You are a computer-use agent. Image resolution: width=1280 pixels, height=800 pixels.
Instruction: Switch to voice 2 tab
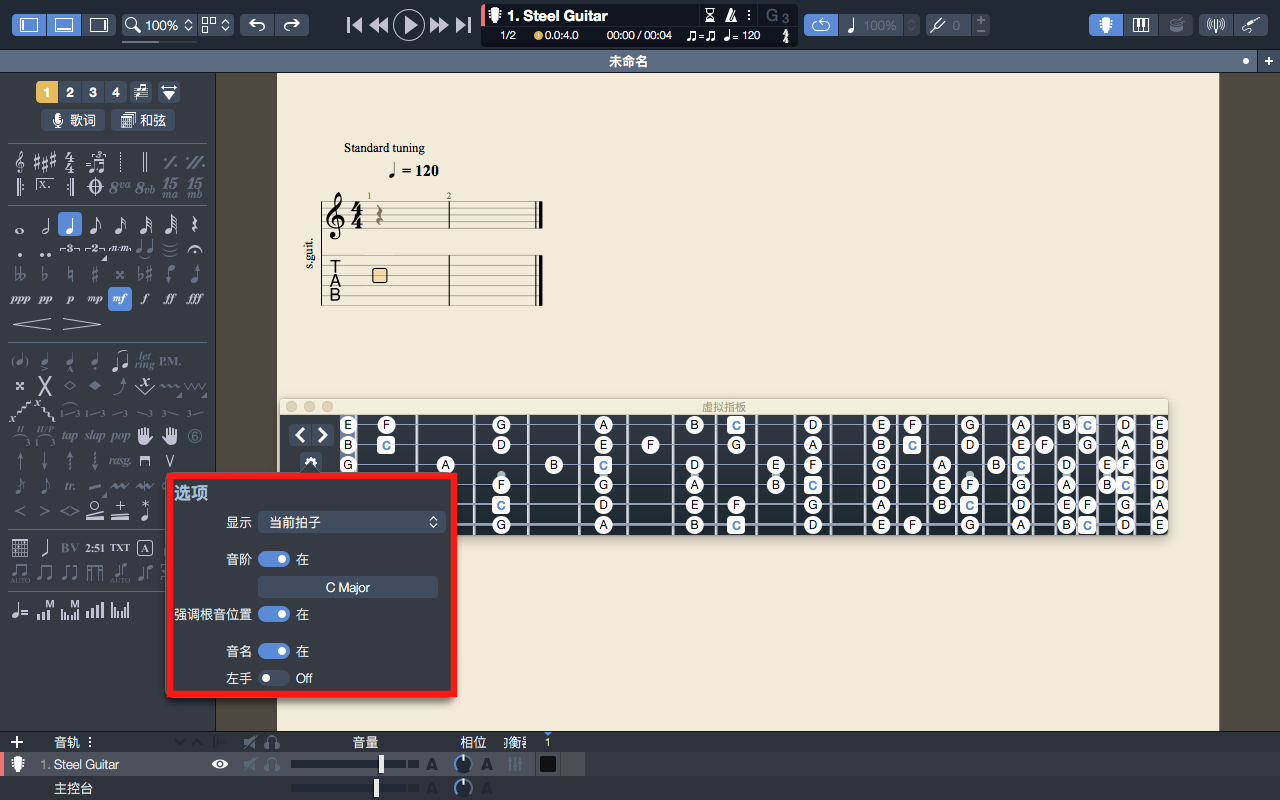[x=70, y=92]
